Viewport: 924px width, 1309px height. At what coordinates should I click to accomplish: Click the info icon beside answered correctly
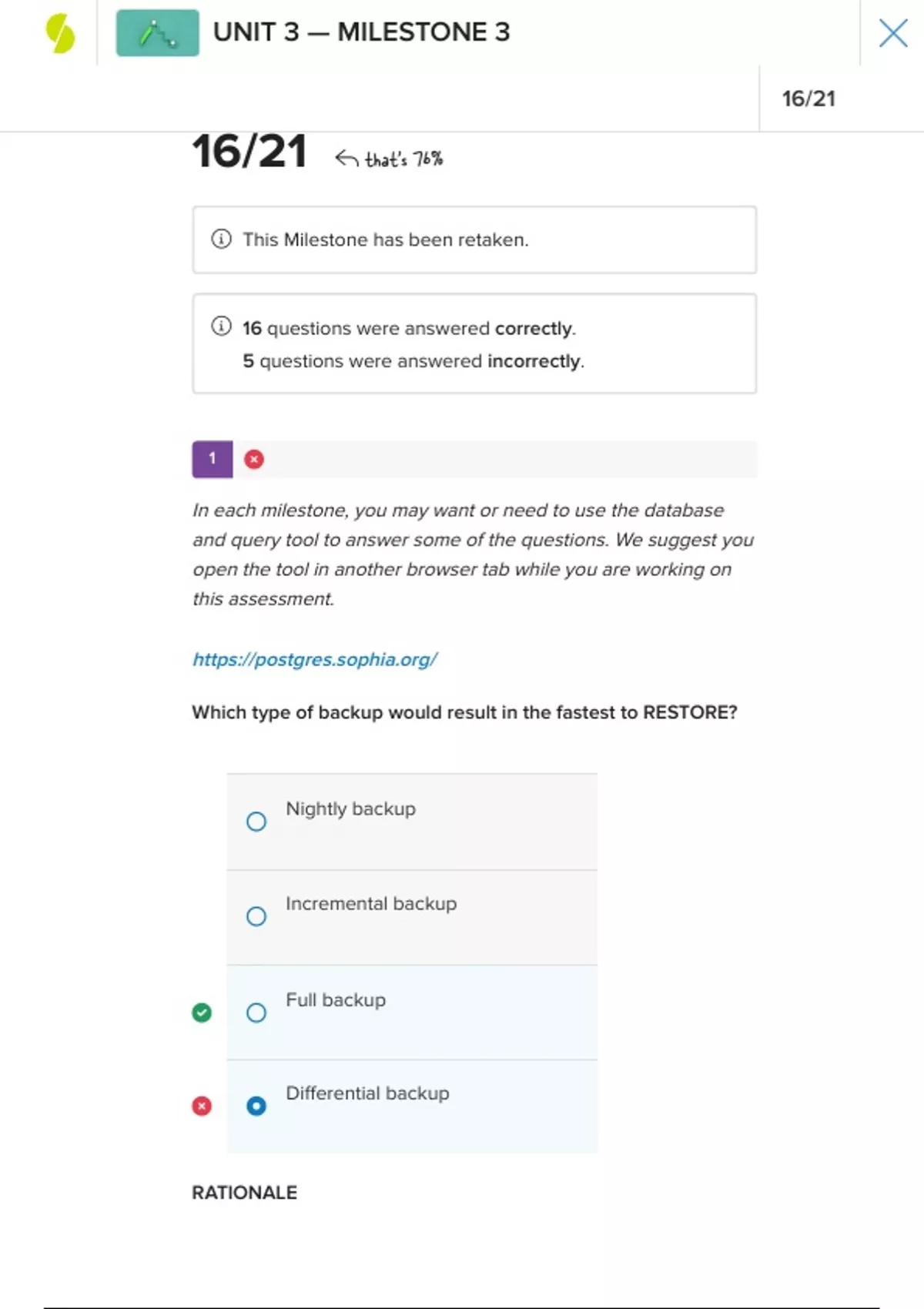point(221,326)
